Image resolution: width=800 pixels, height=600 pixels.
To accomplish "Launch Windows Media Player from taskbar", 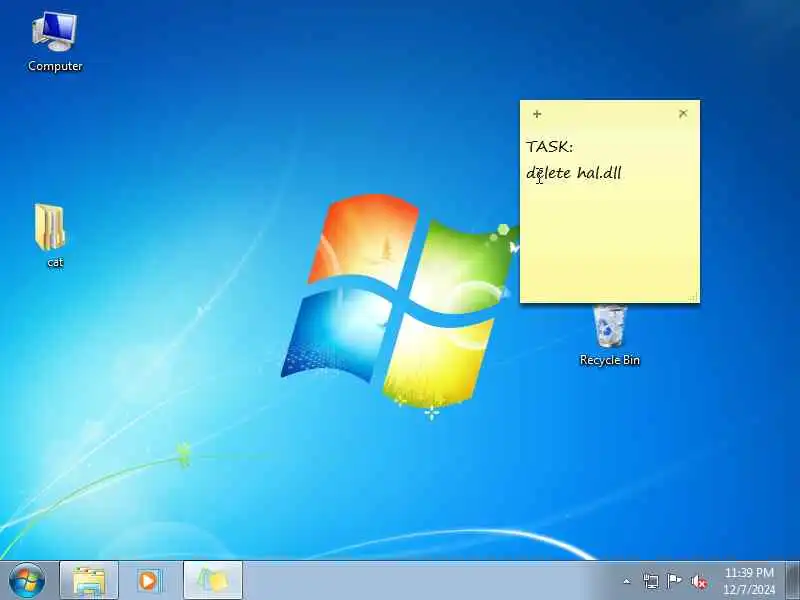I will click(x=149, y=581).
